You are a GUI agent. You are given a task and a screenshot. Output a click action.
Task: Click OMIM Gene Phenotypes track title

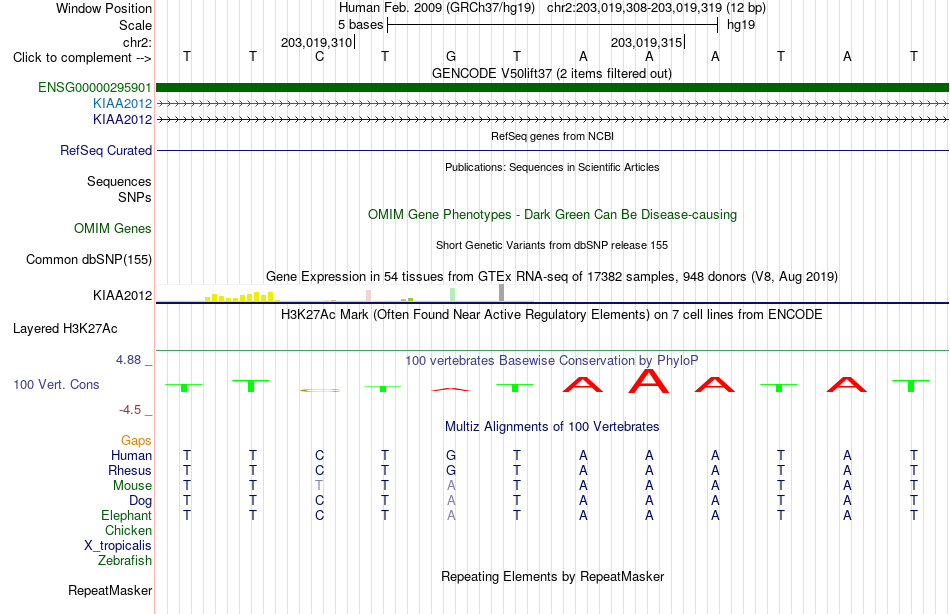point(552,215)
